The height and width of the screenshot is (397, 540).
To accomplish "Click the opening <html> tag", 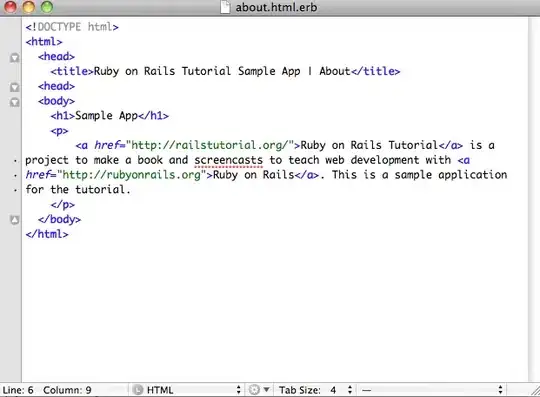I will tap(44, 42).
